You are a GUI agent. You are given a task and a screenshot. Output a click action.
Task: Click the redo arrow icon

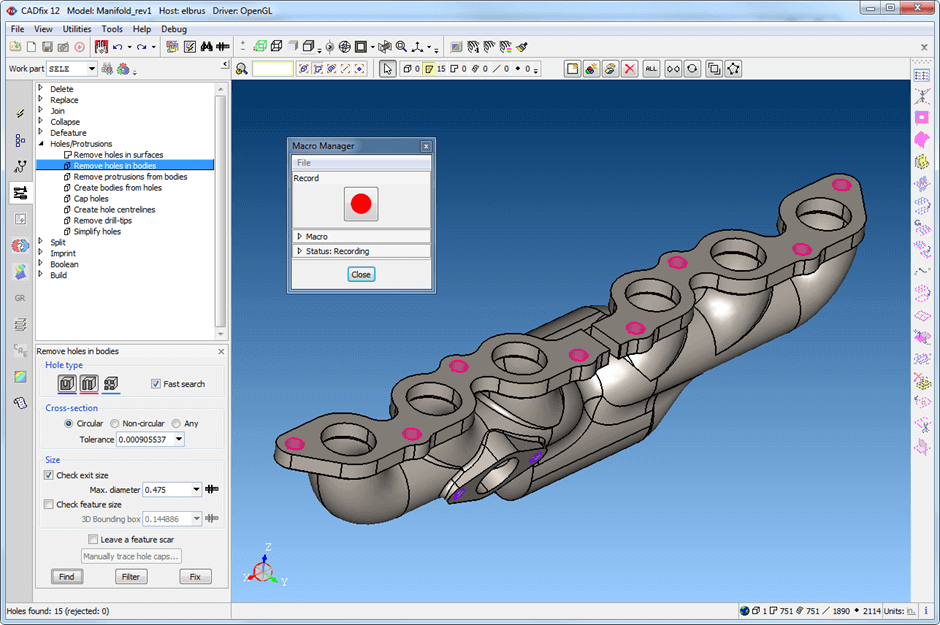pyautogui.click(x=141, y=47)
